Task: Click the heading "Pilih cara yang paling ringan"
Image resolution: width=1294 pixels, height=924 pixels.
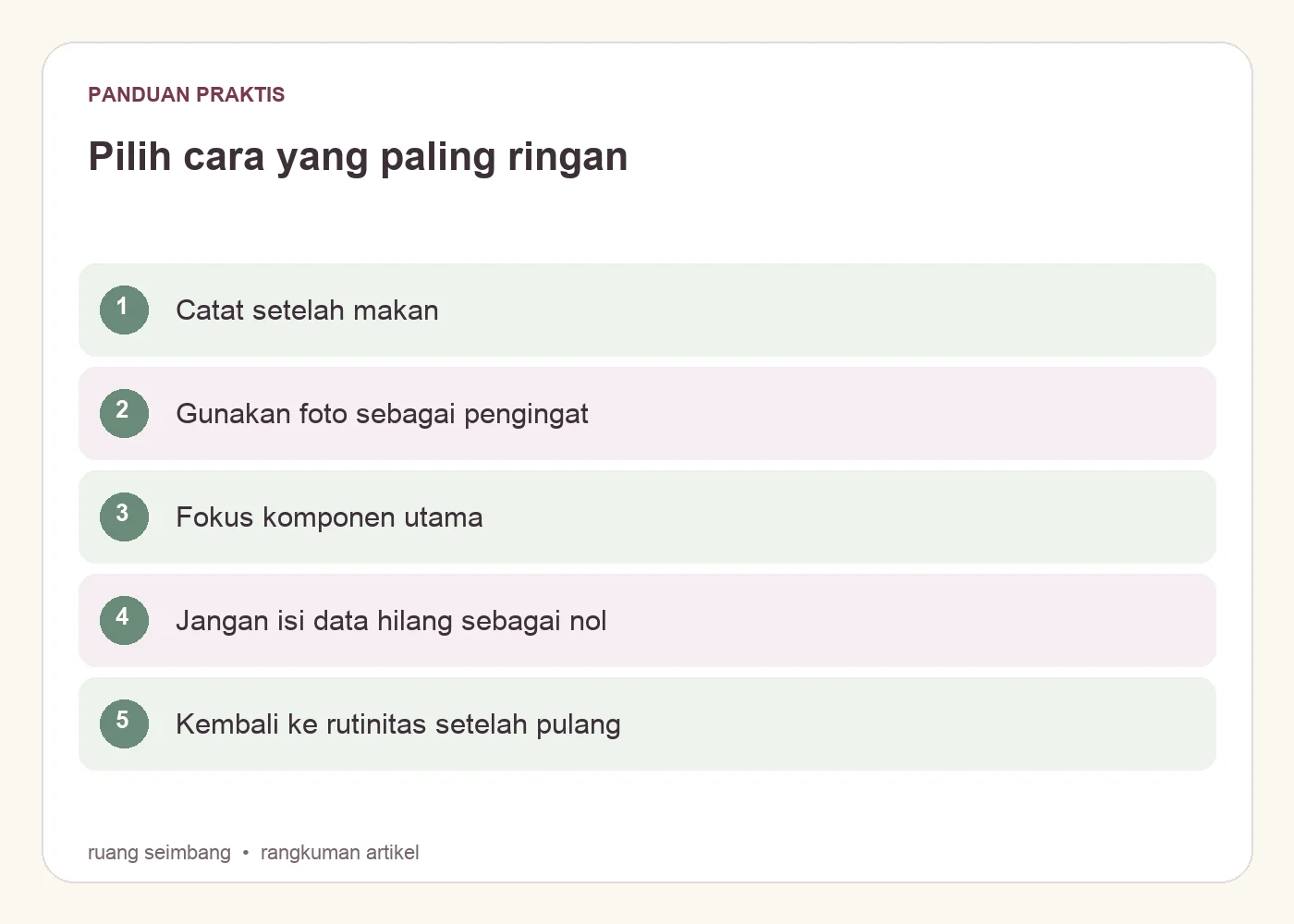Action: tap(358, 157)
